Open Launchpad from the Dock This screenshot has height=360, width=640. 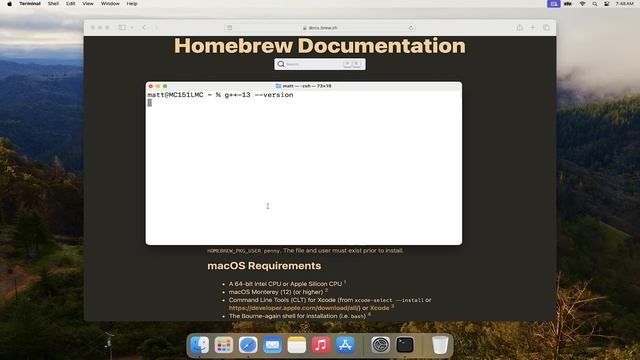(x=224, y=345)
